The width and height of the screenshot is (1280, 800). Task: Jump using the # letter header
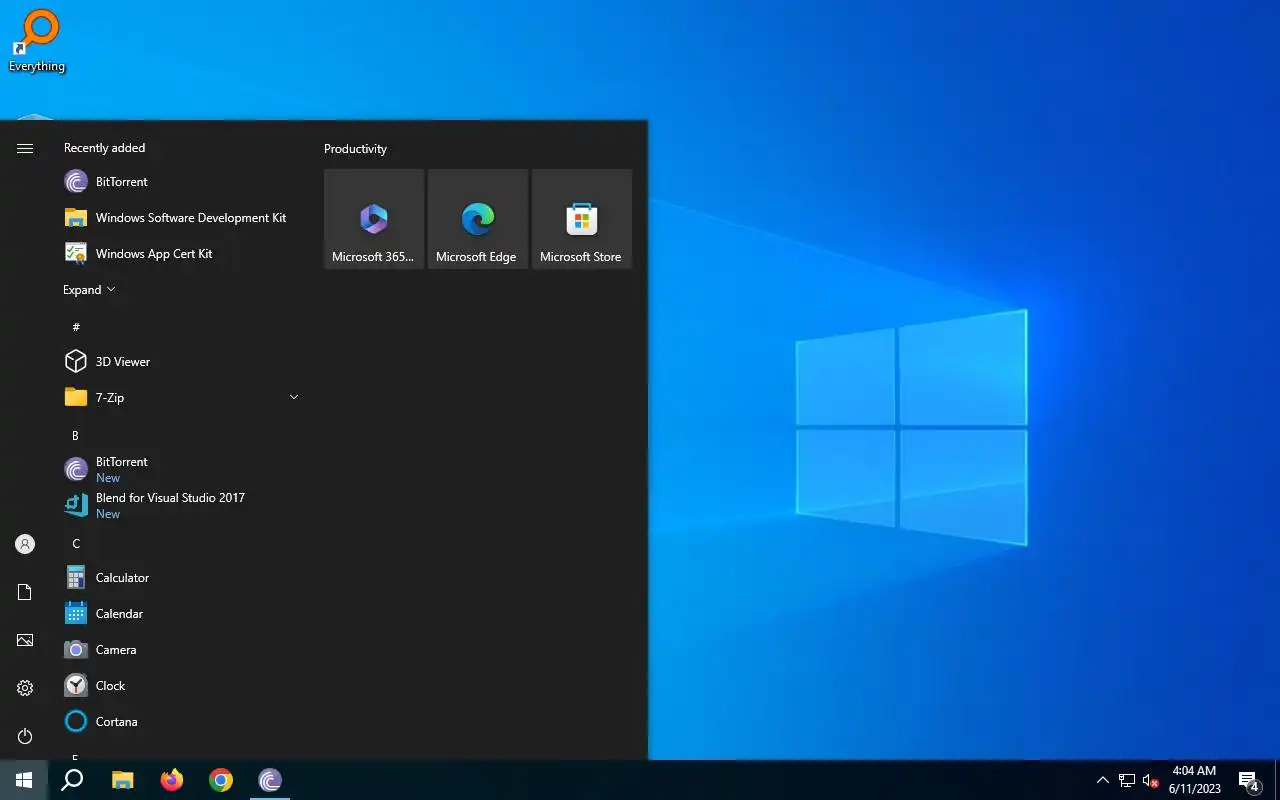coord(76,327)
